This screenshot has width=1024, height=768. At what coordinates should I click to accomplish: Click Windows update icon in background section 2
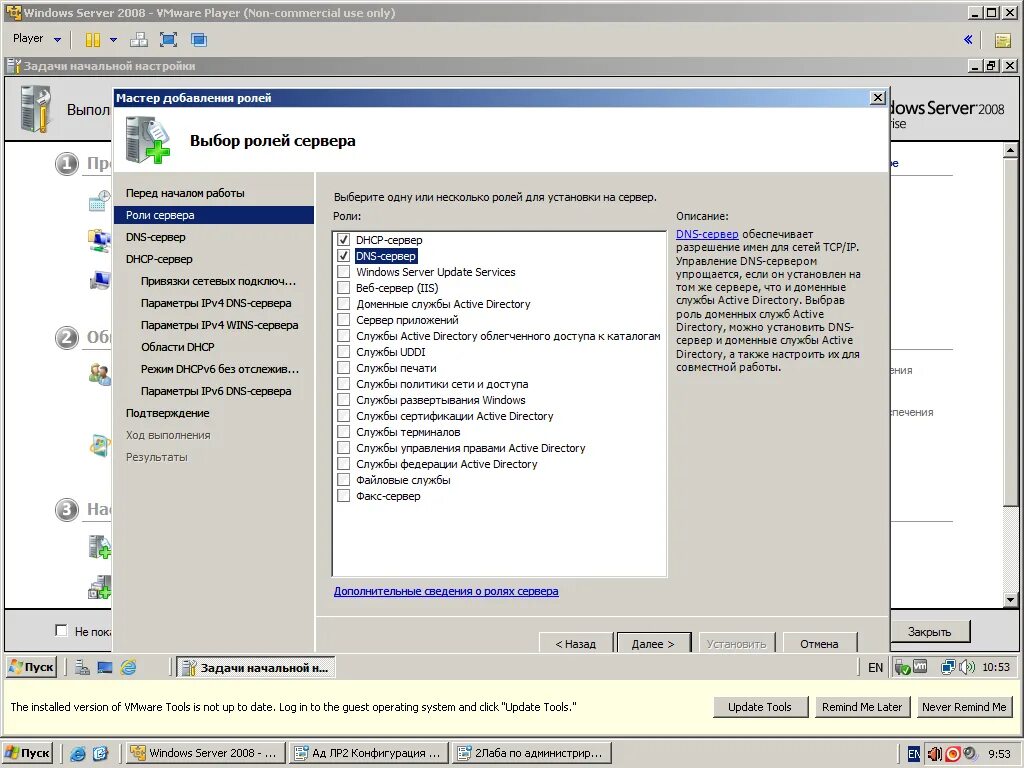[x=99, y=445]
